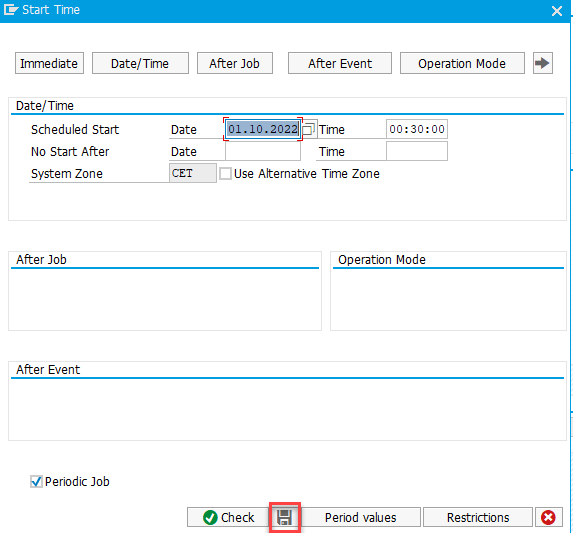Click the No Start After date field

(263, 151)
